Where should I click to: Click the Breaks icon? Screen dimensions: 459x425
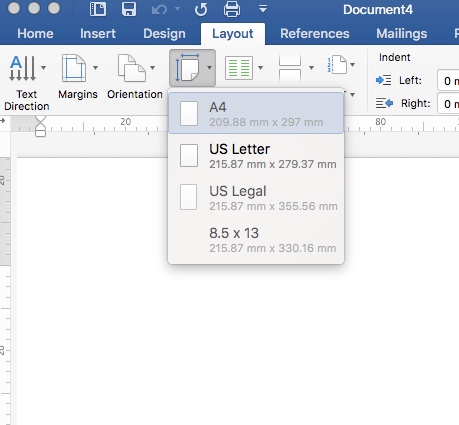pos(290,68)
